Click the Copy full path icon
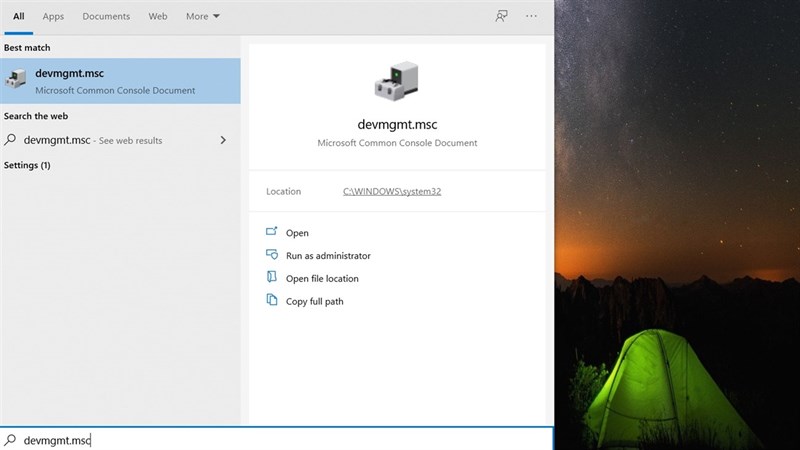This screenshot has width=800, height=450. point(271,300)
